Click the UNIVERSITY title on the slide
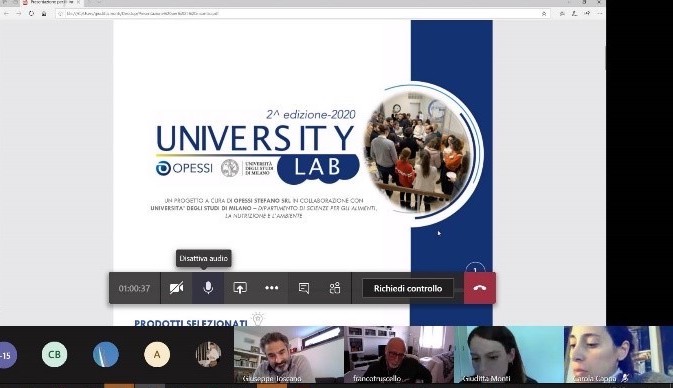 tap(255, 138)
